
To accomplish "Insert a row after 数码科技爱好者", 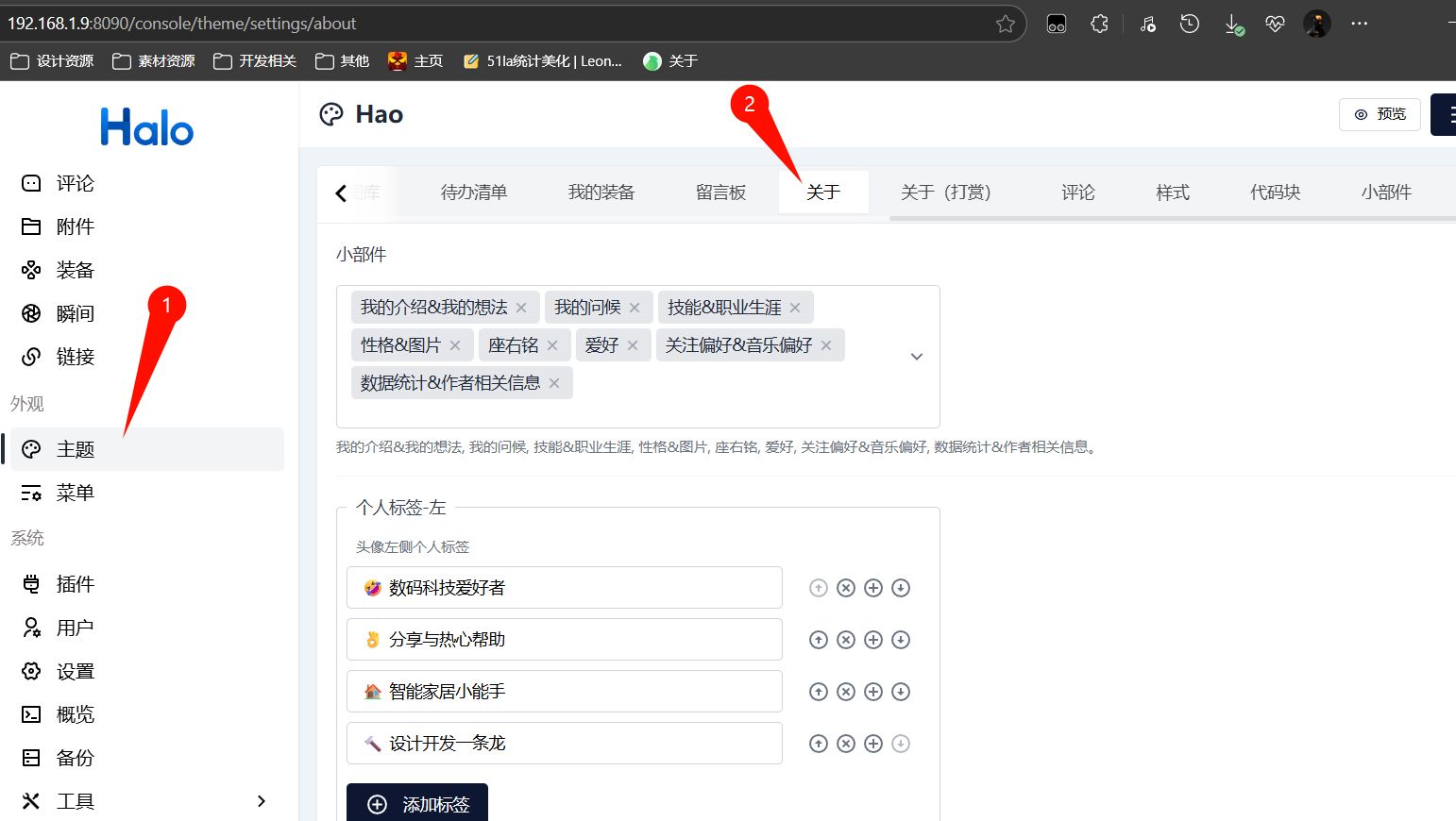I will (873, 588).
